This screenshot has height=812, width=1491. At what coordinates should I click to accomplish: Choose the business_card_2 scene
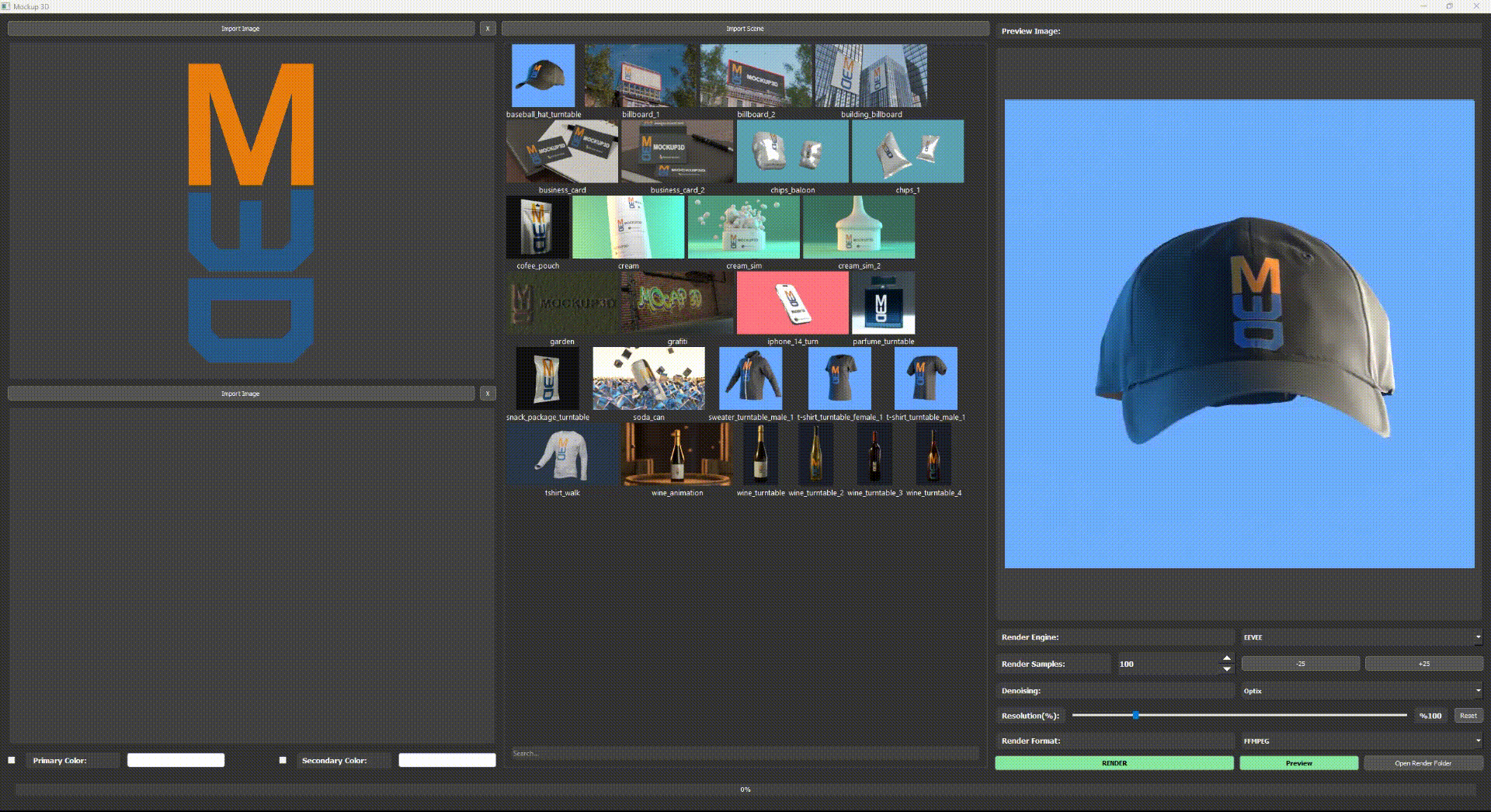click(x=677, y=151)
